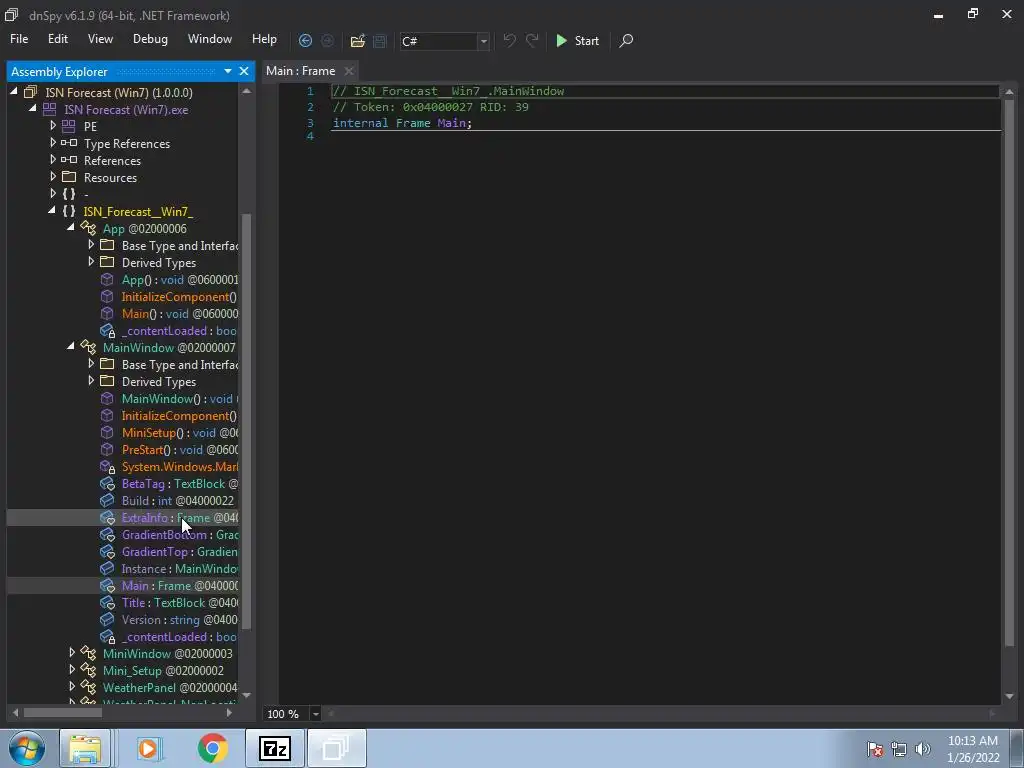
Task: Open the View menu
Action: coord(100,39)
